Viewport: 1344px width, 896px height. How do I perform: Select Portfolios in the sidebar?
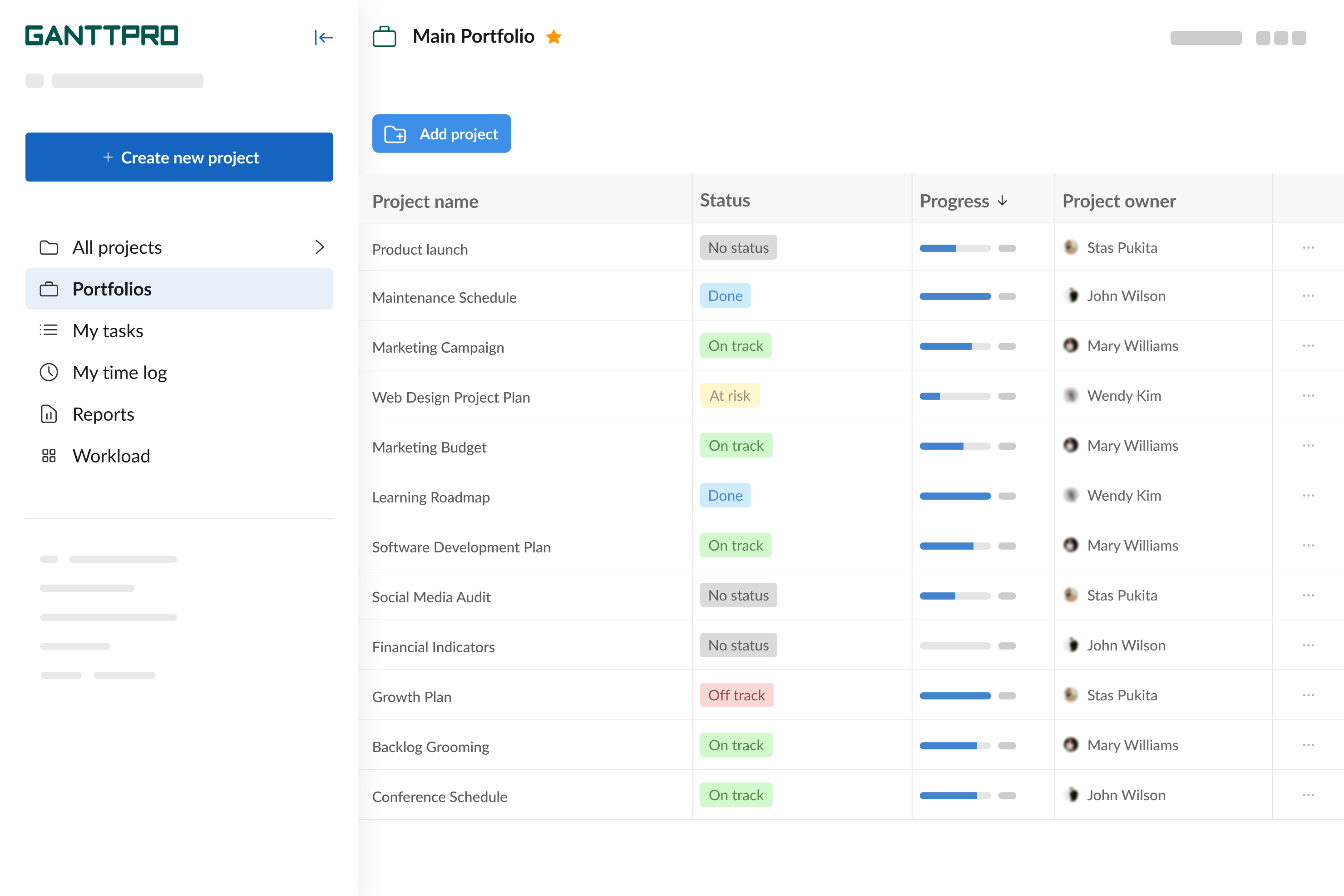tap(112, 289)
